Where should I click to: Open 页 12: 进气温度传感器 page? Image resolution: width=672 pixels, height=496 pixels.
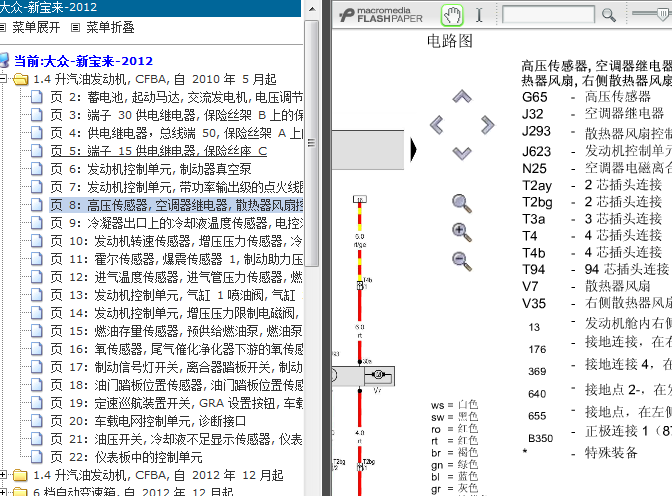click(x=177, y=277)
